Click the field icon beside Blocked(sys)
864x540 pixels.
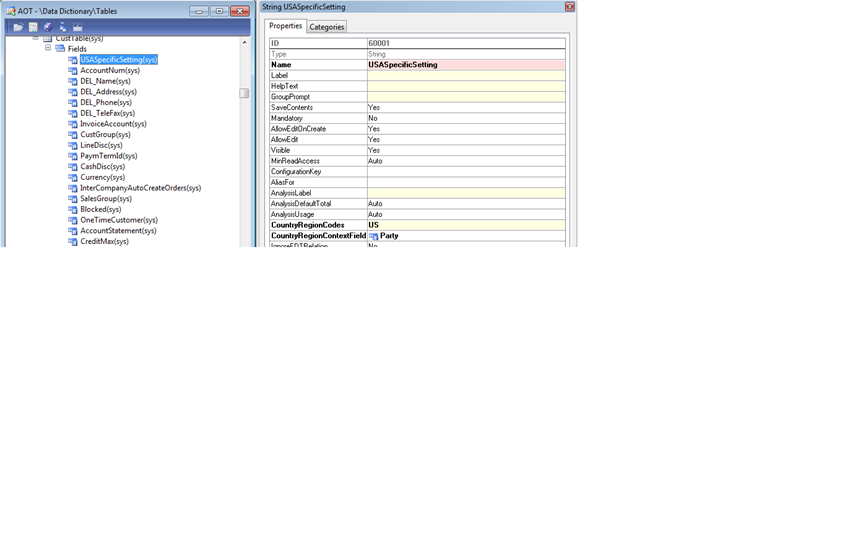pos(73,209)
